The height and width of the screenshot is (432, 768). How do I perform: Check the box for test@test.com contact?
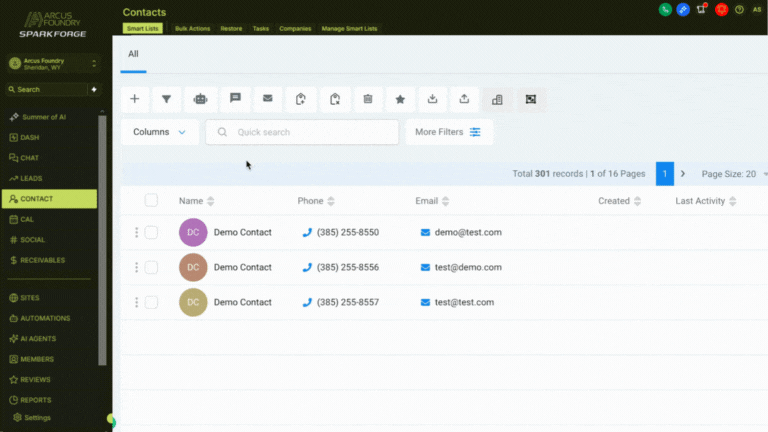(x=151, y=302)
